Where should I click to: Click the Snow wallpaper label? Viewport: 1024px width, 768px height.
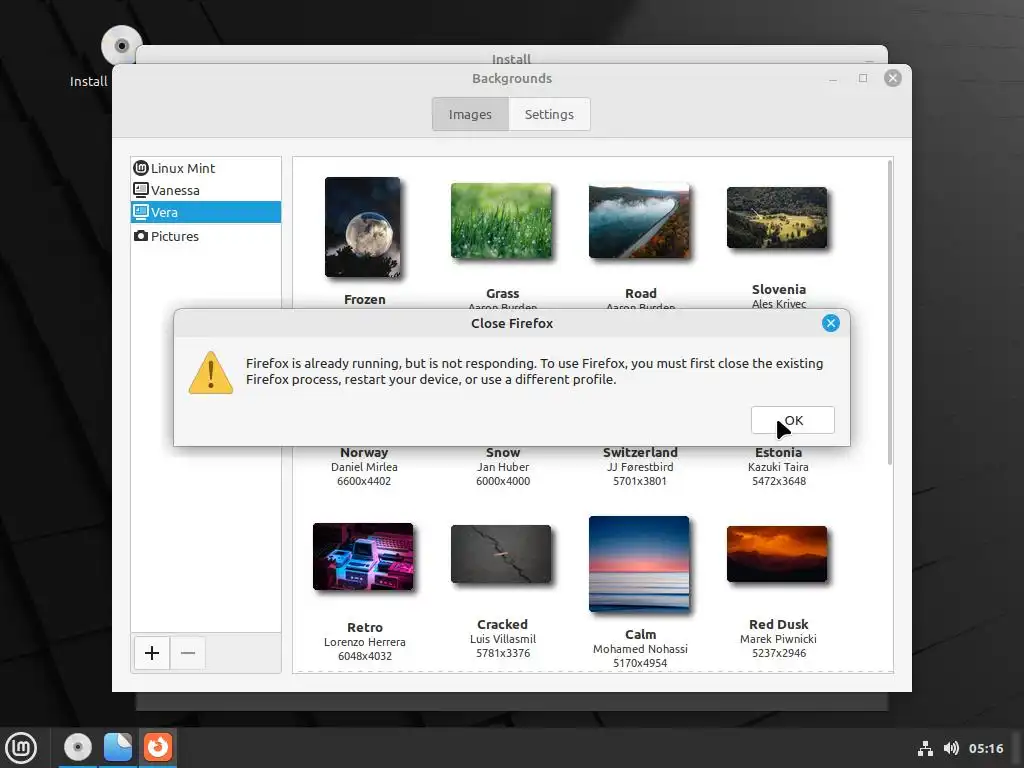[503, 453]
